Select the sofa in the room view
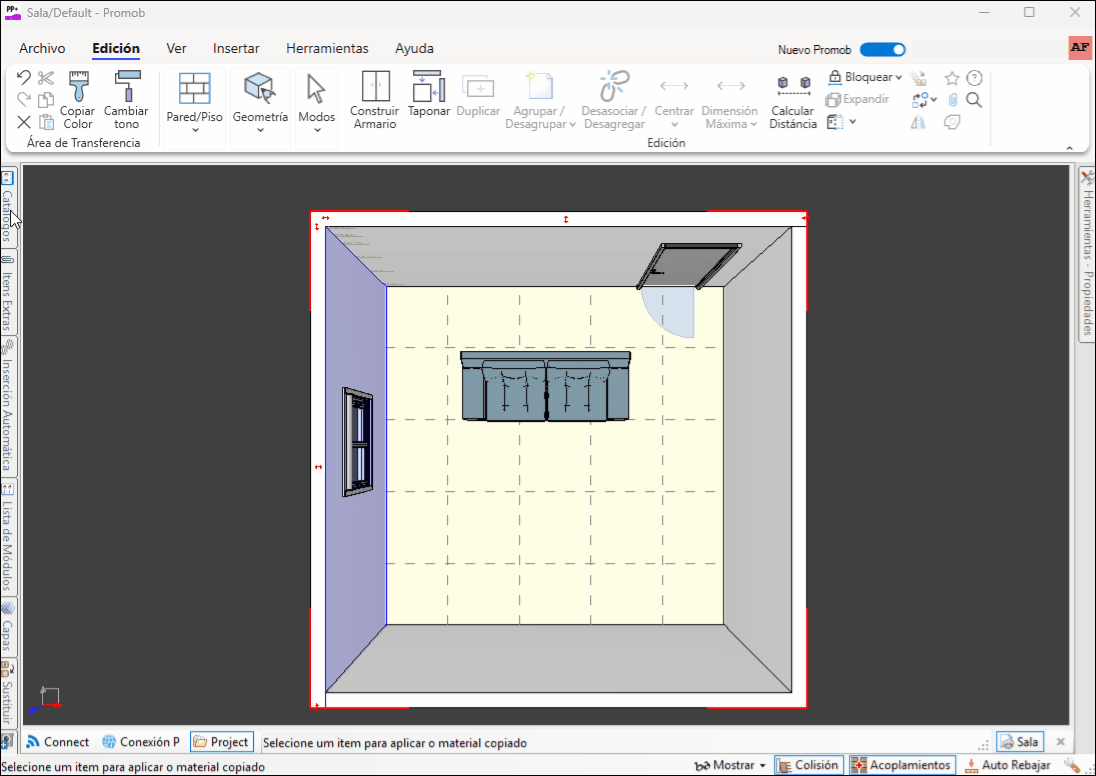 click(545, 386)
